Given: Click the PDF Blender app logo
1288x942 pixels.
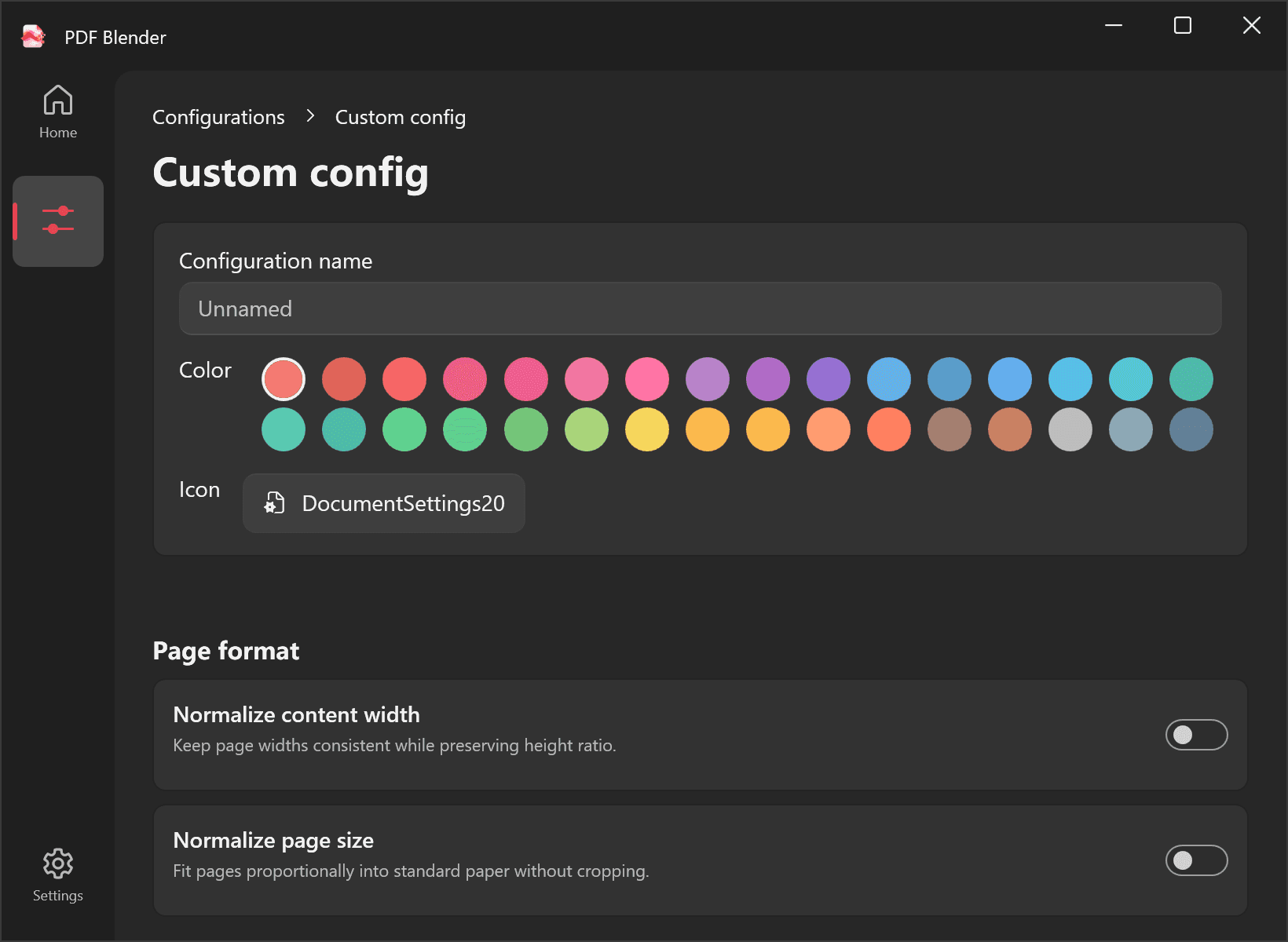Looking at the screenshot, I should tap(33, 37).
